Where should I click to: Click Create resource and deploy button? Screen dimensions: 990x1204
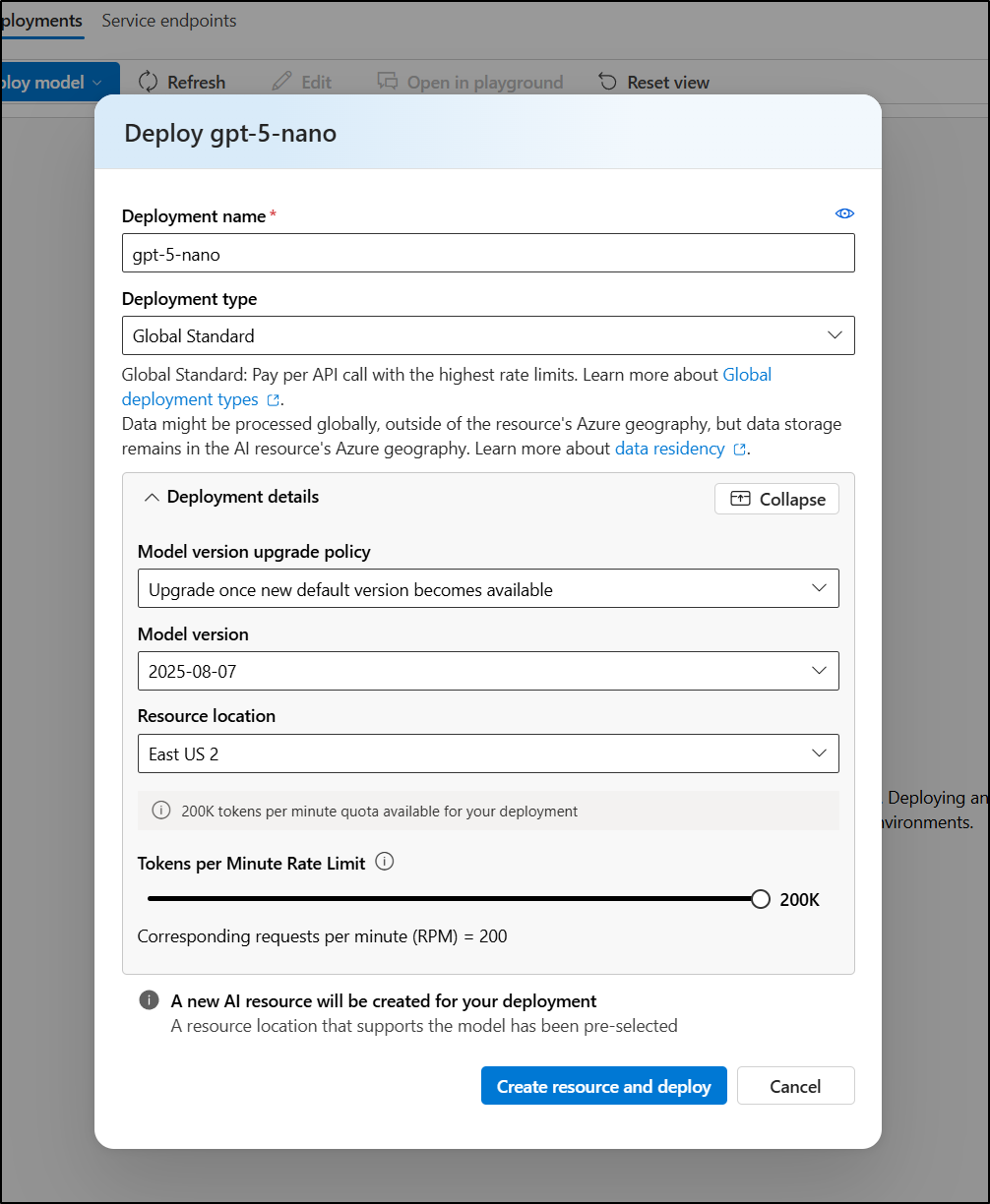pos(603,1086)
